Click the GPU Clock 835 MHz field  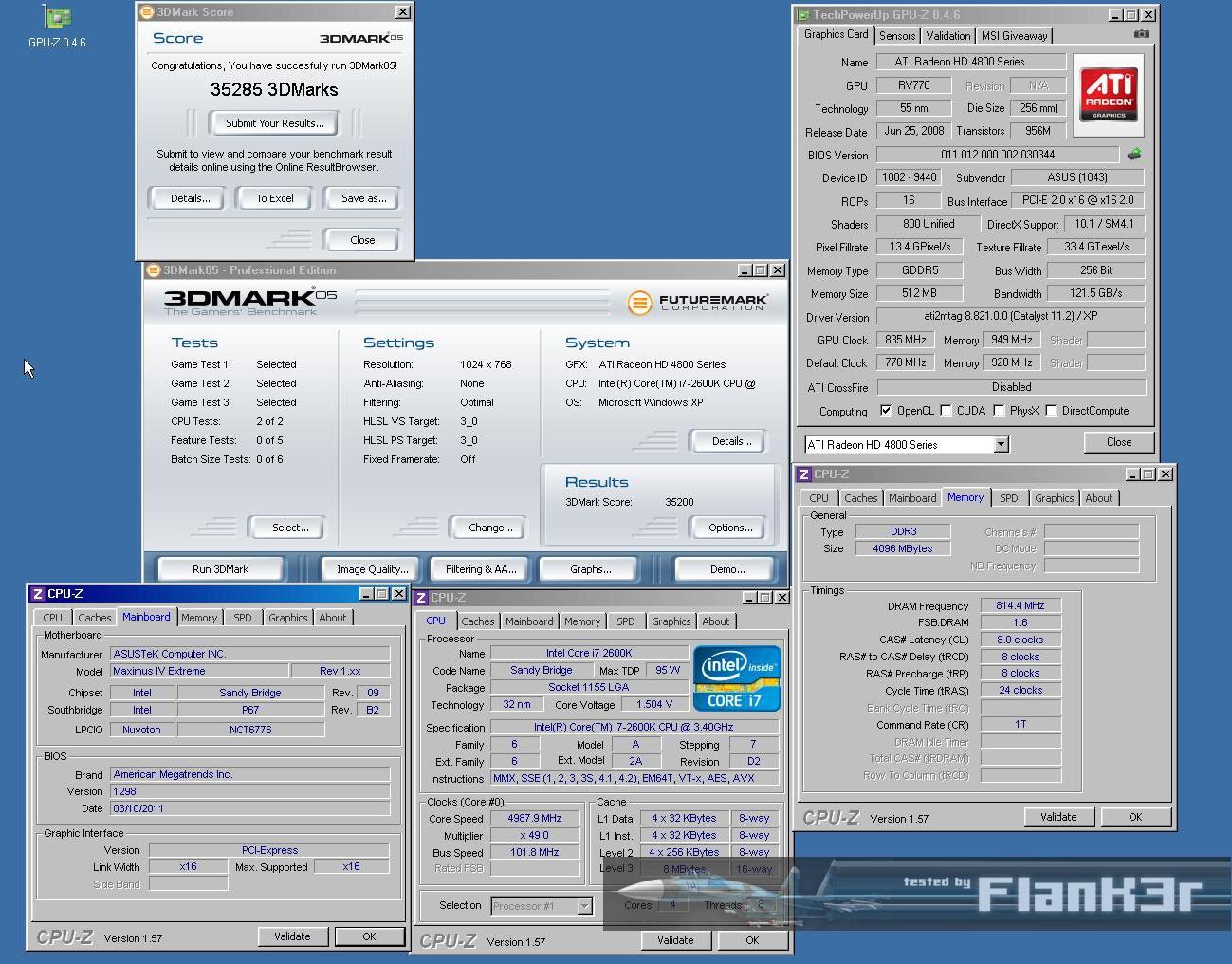point(906,340)
